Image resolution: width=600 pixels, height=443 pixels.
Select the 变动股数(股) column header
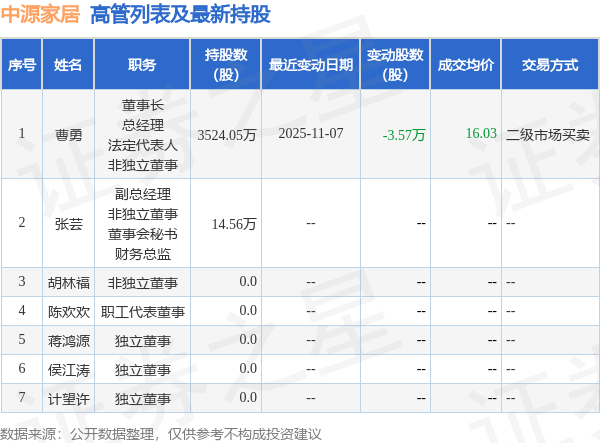pyautogui.click(x=395, y=65)
